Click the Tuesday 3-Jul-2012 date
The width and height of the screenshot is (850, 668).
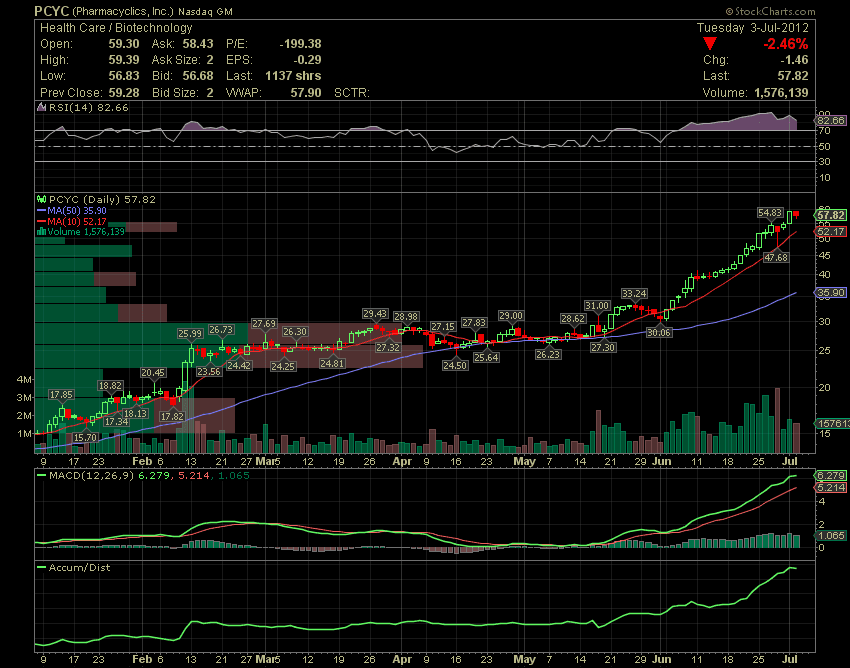752,28
